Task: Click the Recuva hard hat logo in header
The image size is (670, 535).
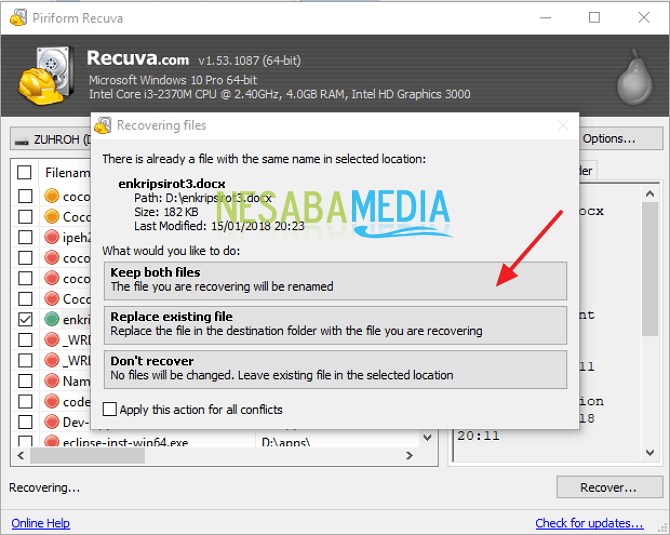Action: [44, 76]
